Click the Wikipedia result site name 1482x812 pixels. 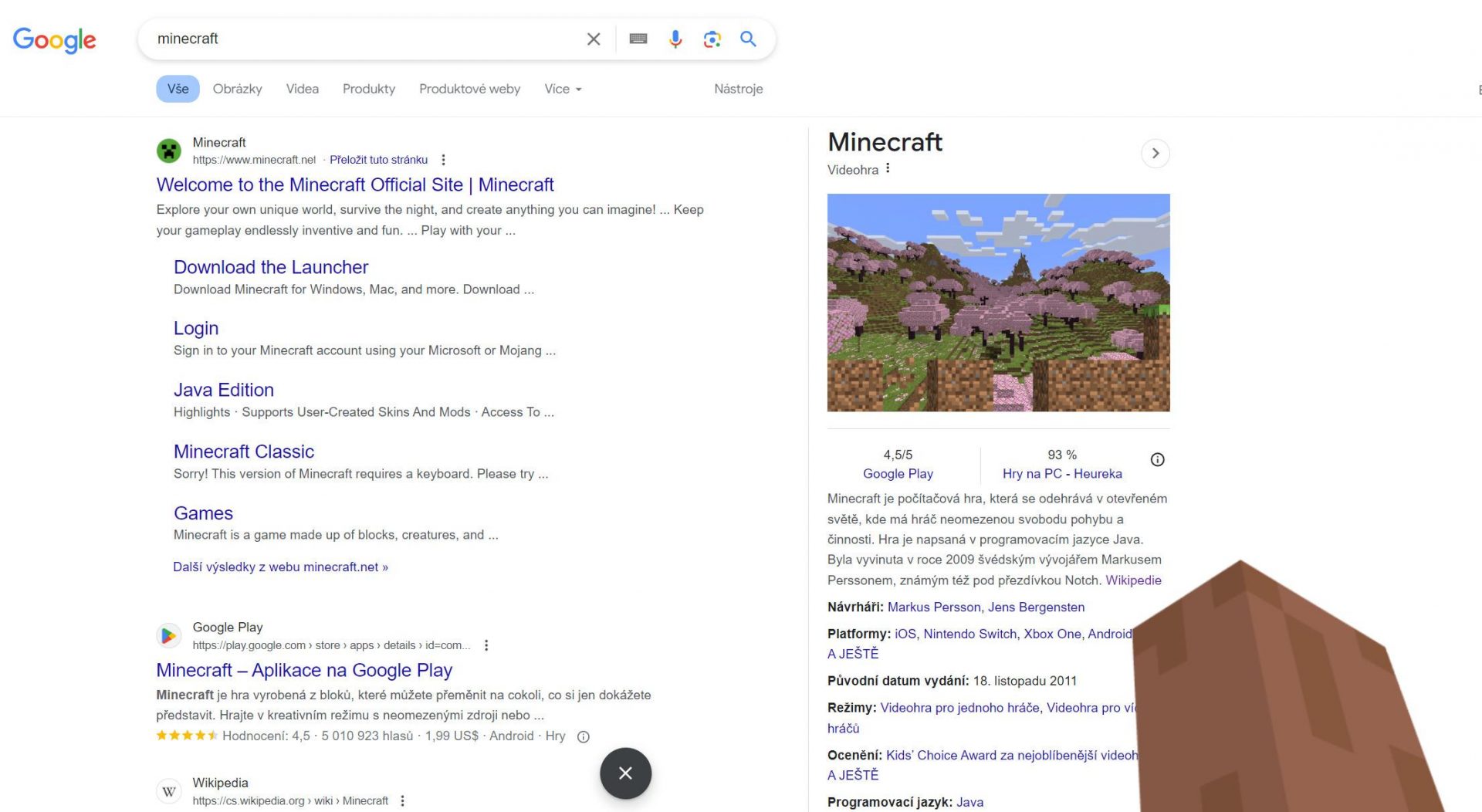click(220, 783)
